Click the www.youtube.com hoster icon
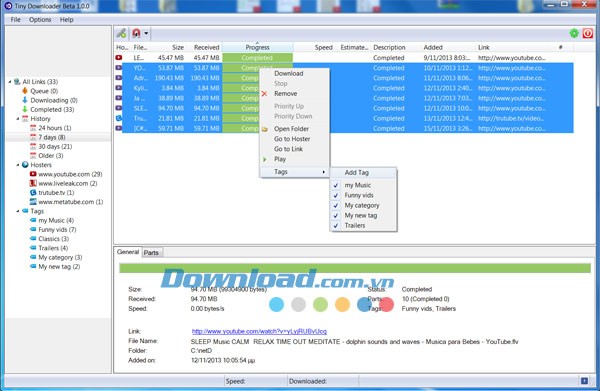 (x=33, y=174)
